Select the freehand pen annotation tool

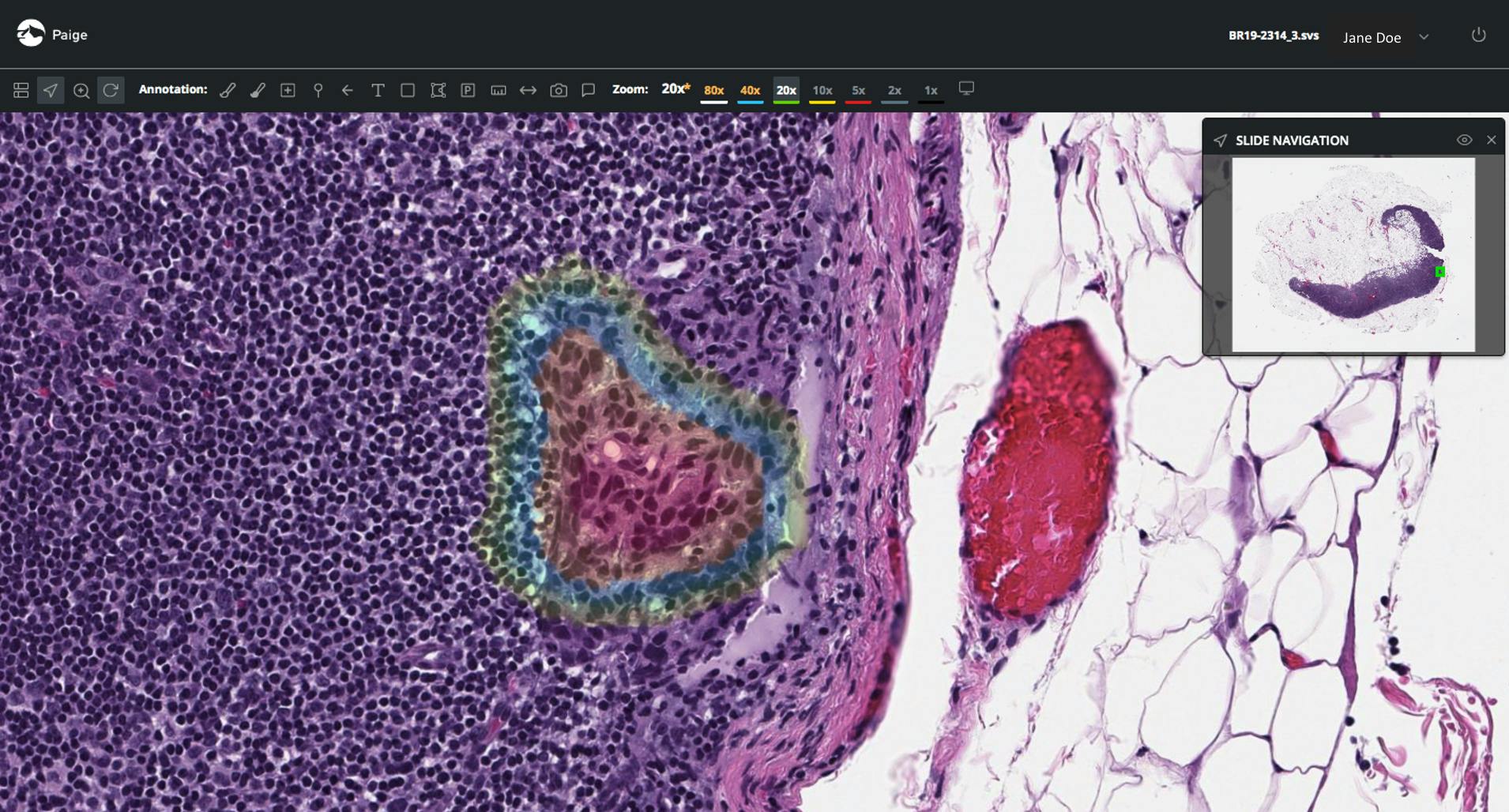pyautogui.click(x=228, y=90)
